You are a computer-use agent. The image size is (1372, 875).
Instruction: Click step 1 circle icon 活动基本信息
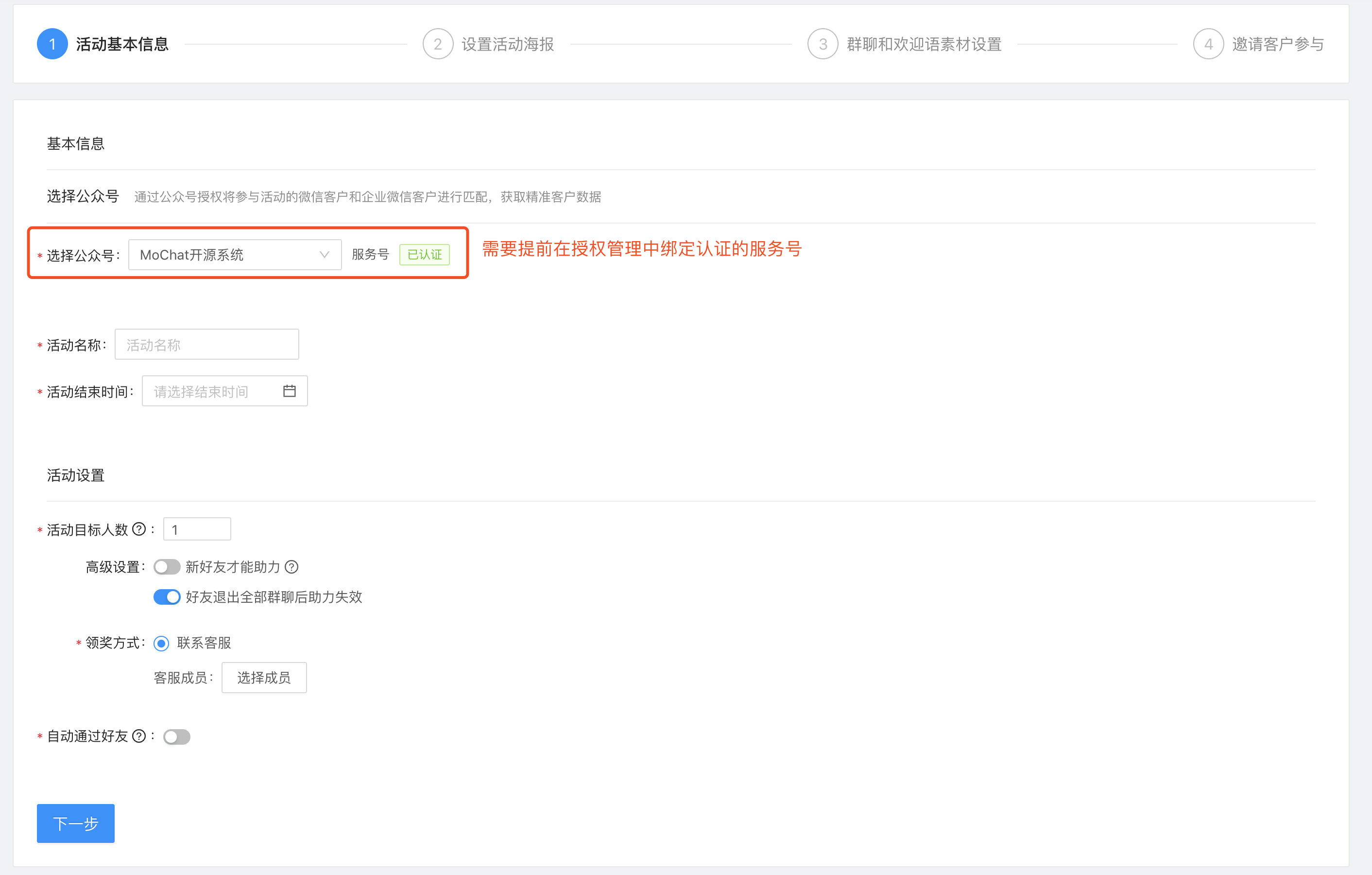[52, 44]
